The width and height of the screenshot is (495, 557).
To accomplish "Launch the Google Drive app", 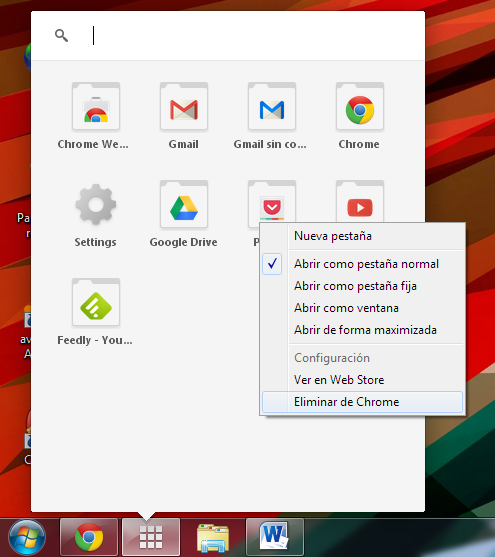I will pyautogui.click(x=184, y=205).
